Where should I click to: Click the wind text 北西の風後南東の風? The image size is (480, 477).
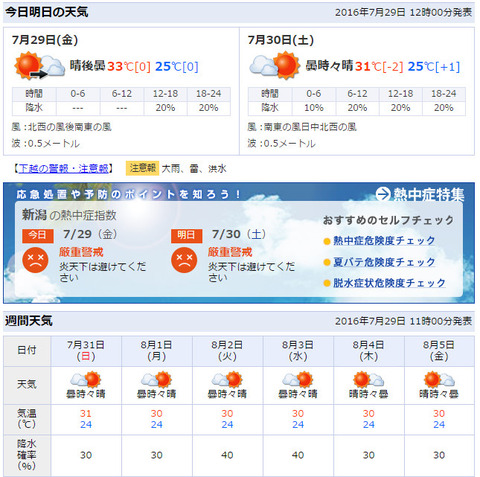point(70,127)
